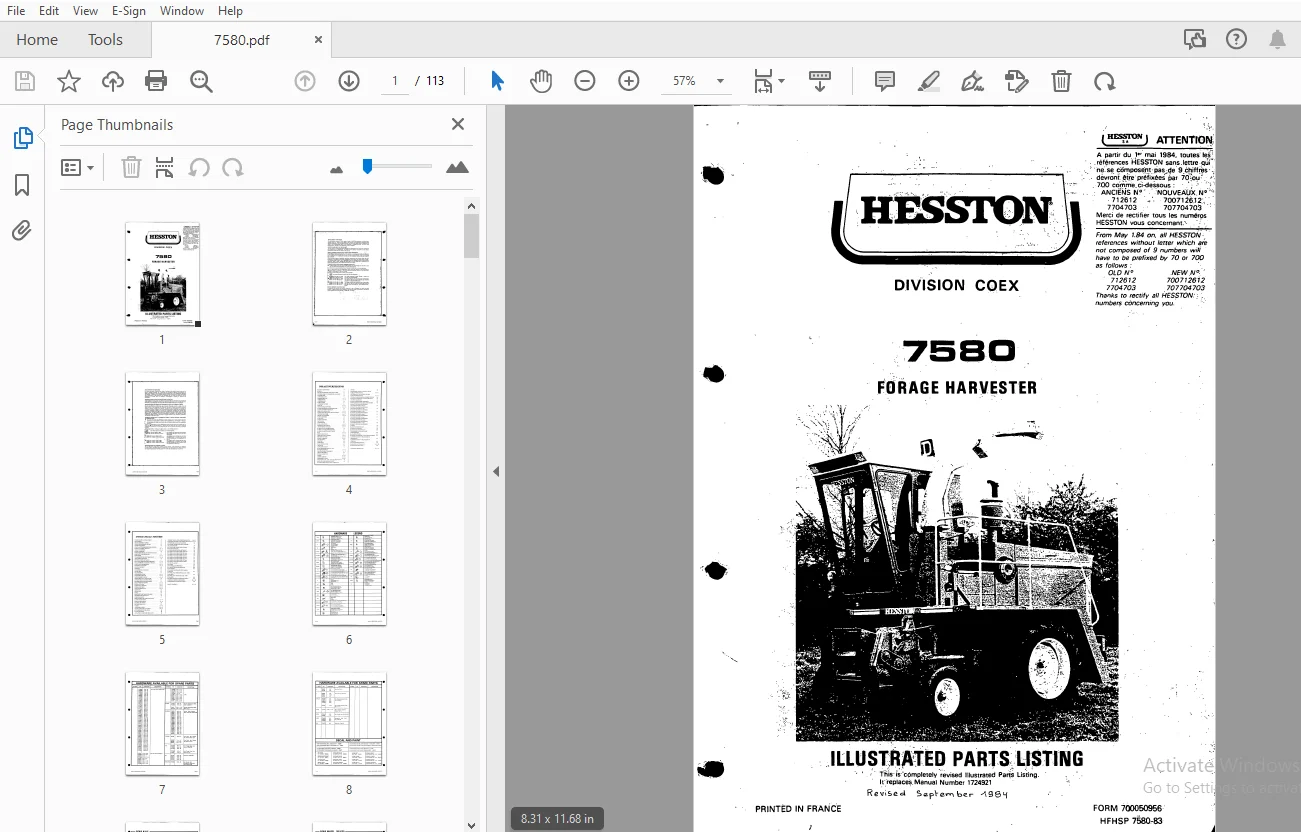
Task: Open the Attachments paperclip panel
Action: pos(22,231)
